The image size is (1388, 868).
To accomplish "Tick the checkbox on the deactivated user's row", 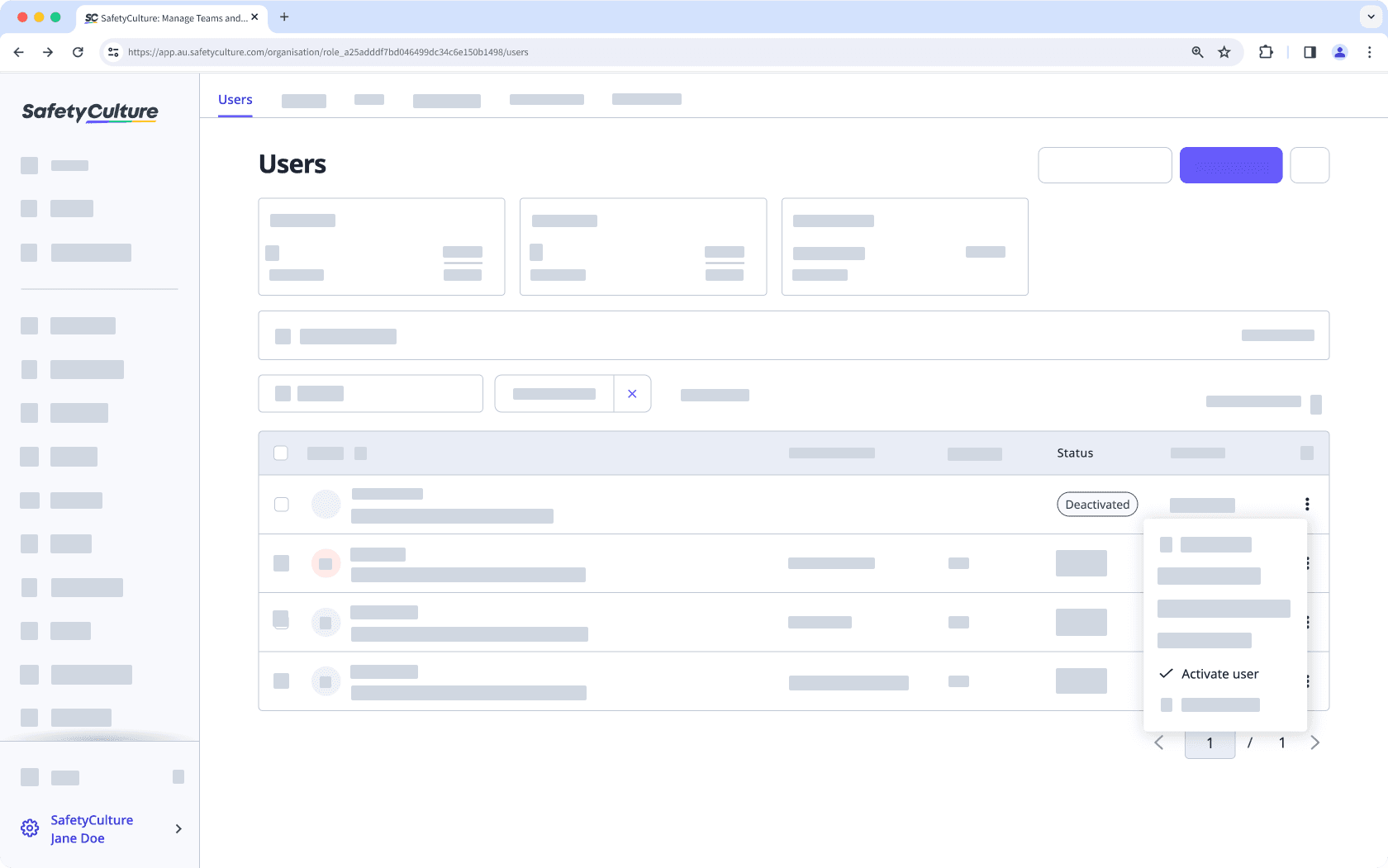I will tap(281, 504).
